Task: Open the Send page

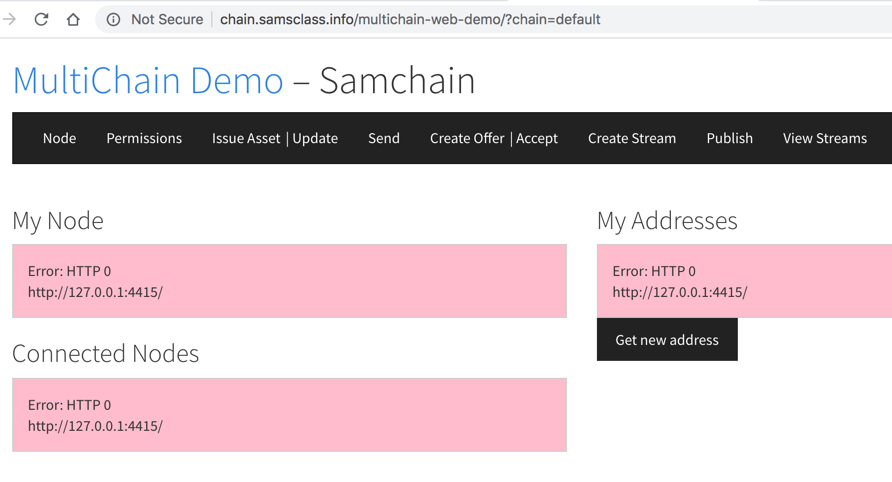Action: tap(384, 138)
